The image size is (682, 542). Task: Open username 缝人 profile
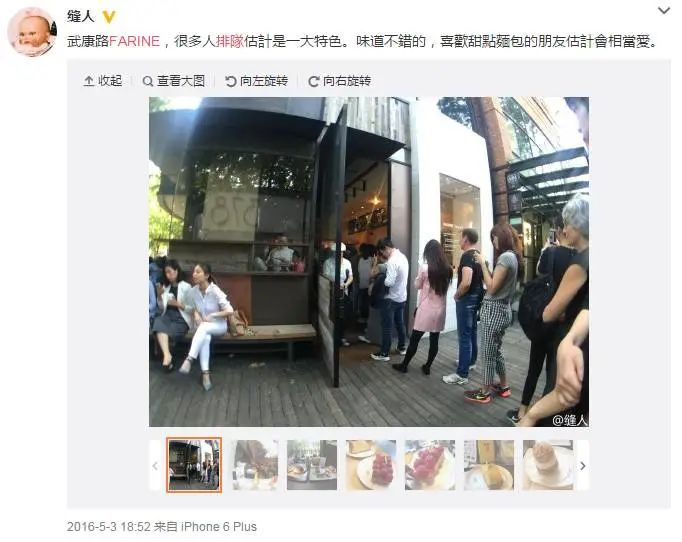pyautogui.click(x=81, y=17)
